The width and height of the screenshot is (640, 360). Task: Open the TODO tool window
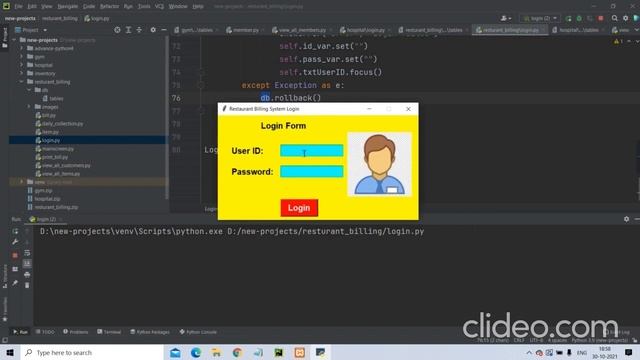45,332
